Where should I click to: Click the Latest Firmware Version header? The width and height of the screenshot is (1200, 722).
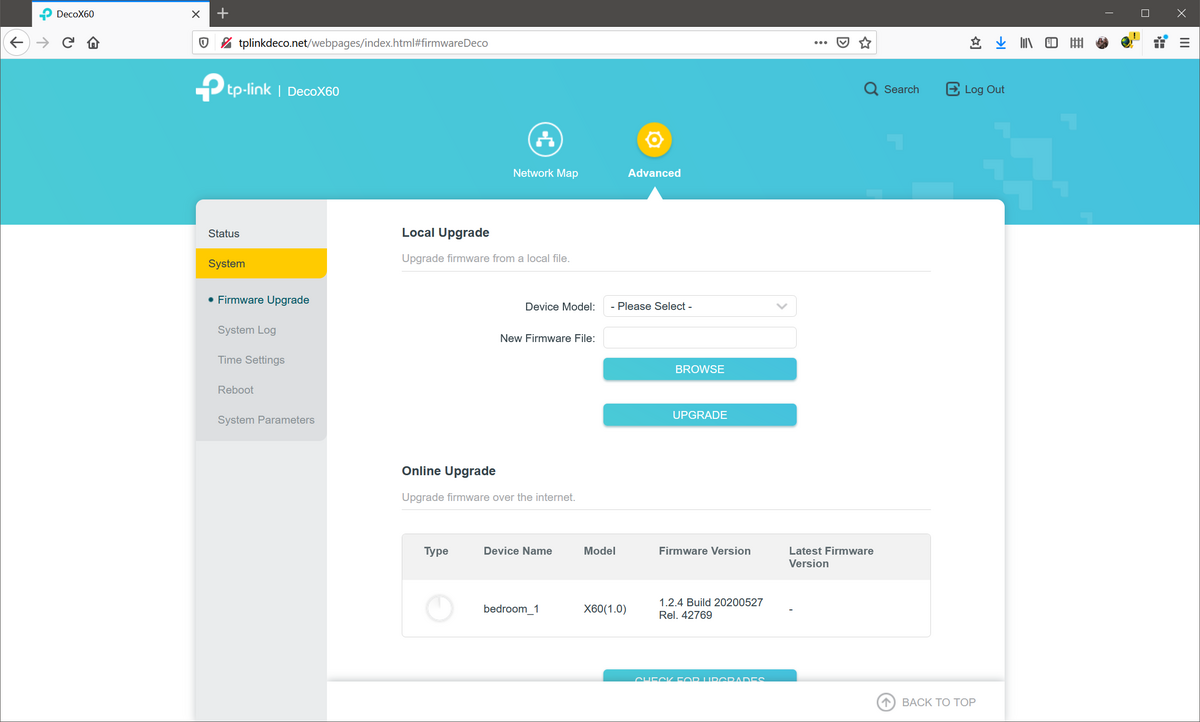tap(831, 557)
